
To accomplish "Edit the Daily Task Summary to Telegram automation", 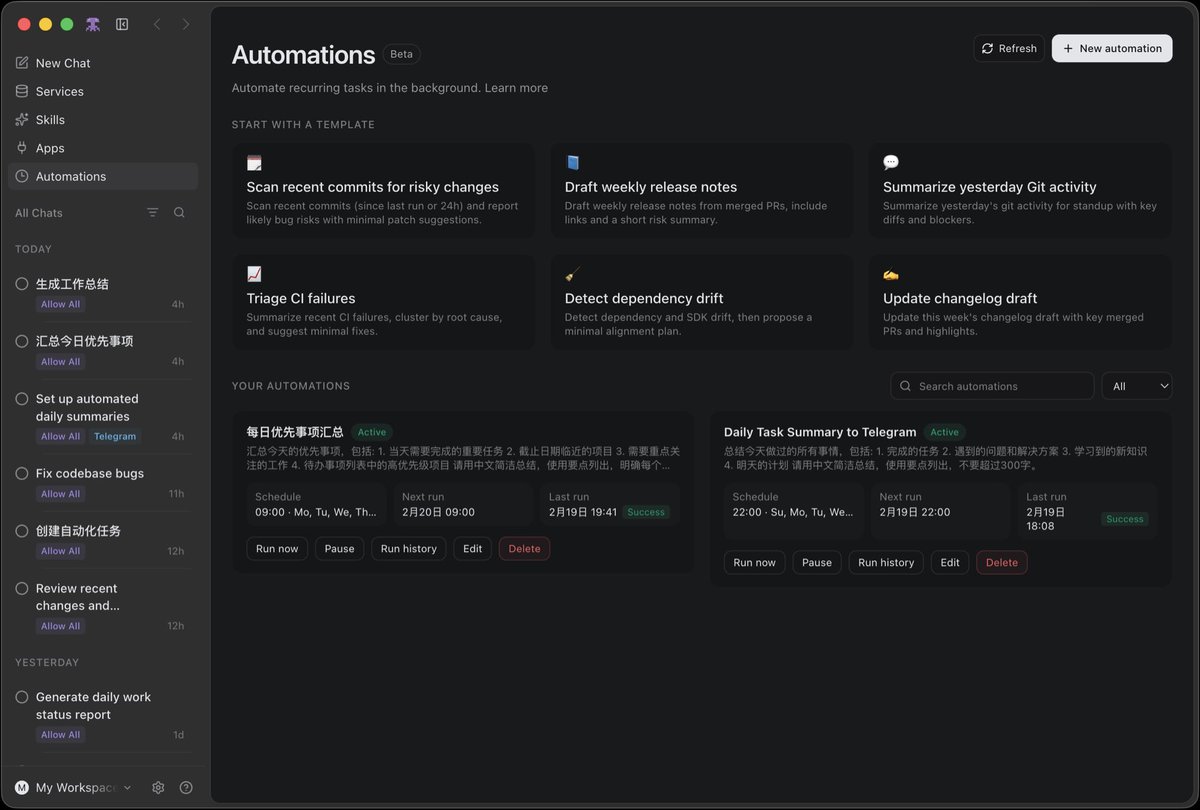I will coord(950,563).
